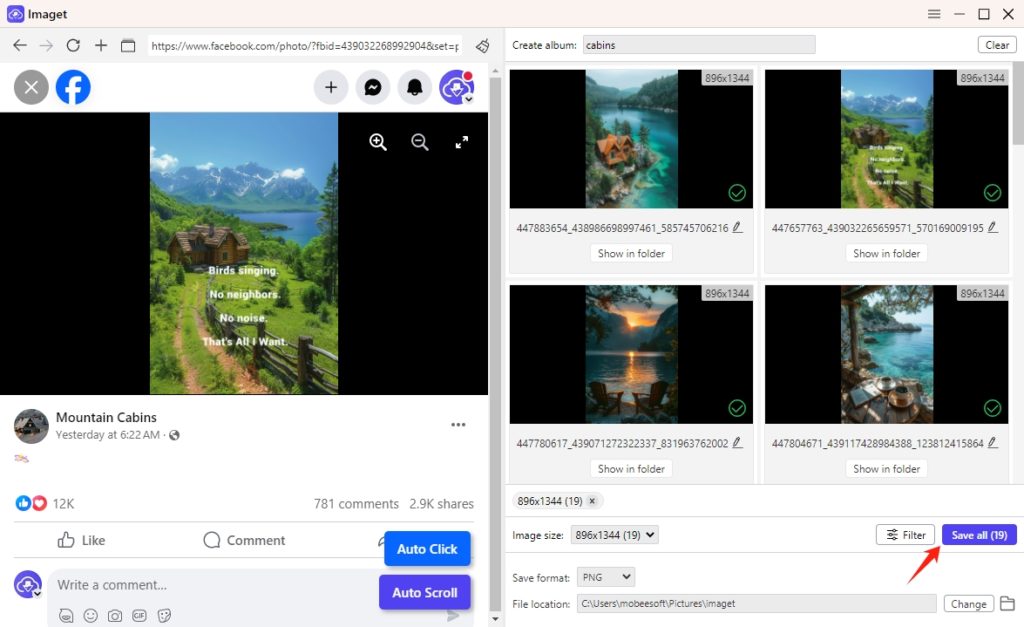Open the Save format PNG dropdown
The image size is (1024, 627).
point(605,576)
